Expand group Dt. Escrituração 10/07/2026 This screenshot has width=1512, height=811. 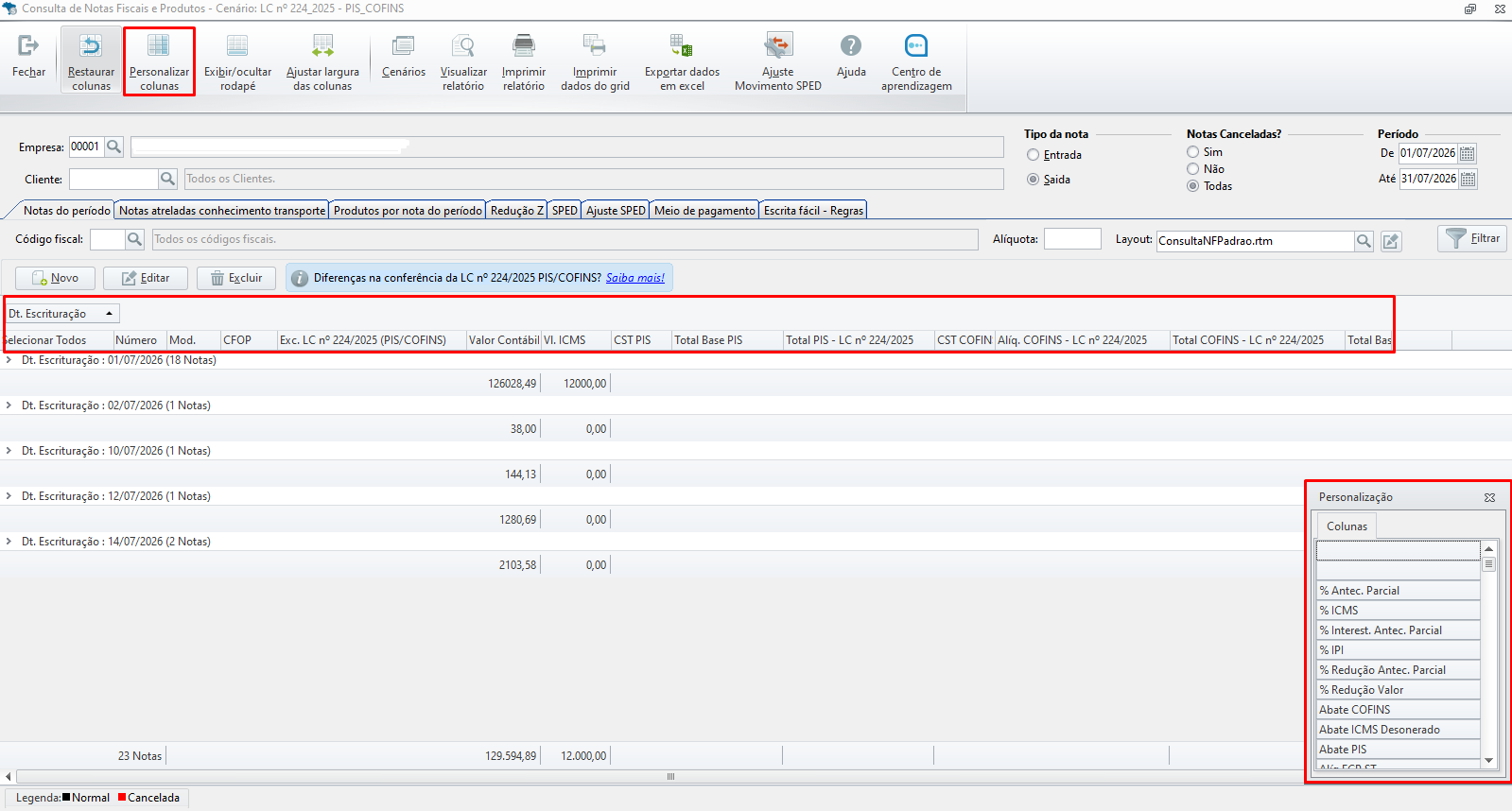pos(9,451)
